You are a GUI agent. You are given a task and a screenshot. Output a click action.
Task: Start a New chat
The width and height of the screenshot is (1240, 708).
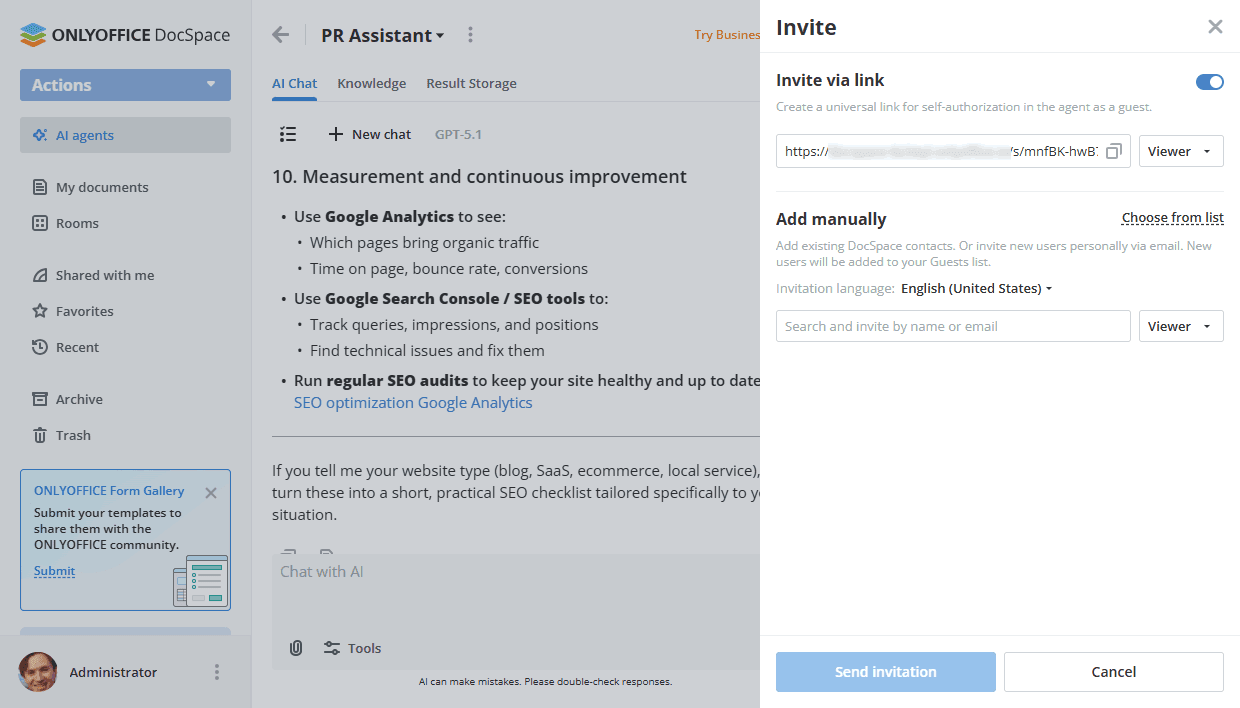[x=369, y=134]
